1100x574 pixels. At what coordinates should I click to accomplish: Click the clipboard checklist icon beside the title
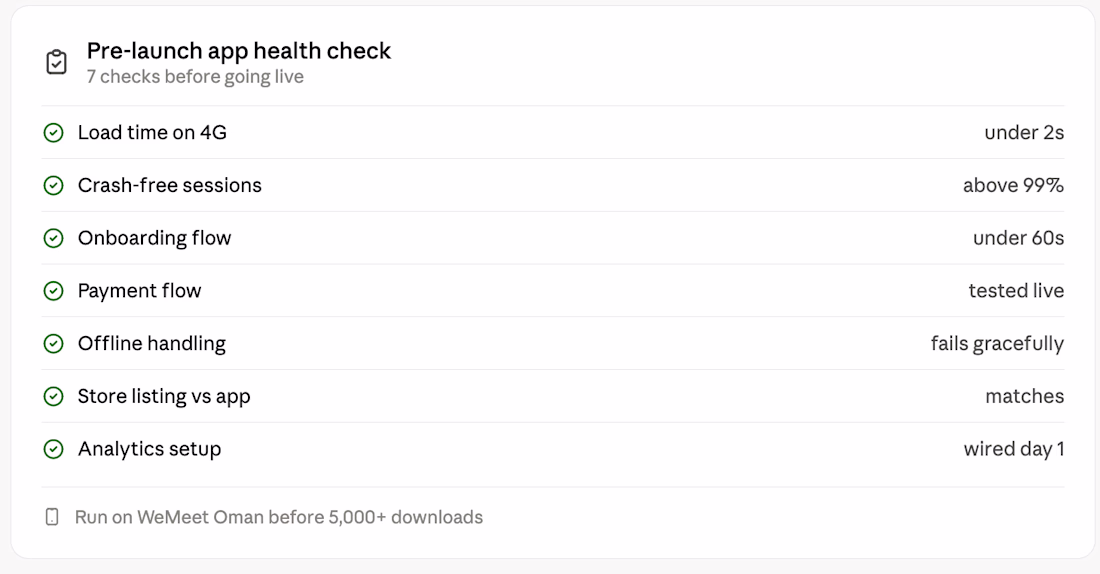[56, 62]
